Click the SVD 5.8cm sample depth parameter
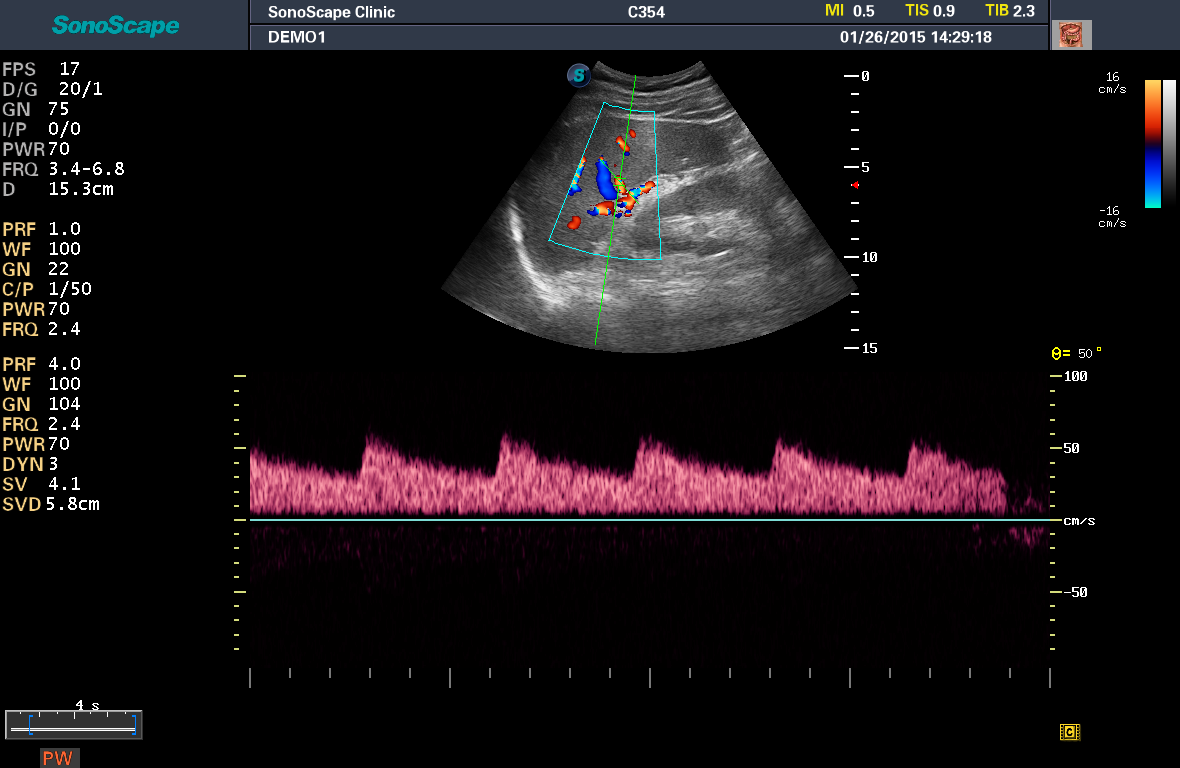 pos(51,504)
